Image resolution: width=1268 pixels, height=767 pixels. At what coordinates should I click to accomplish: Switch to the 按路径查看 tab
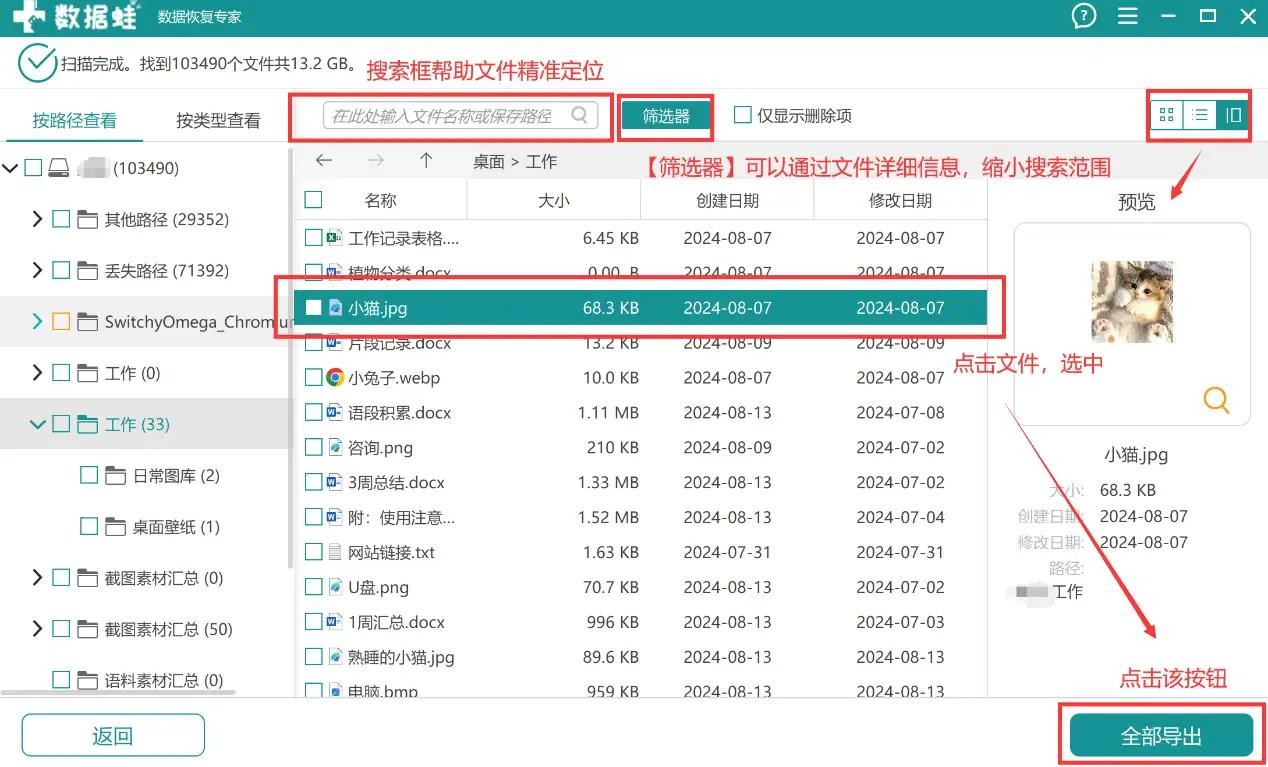click(x=75, y=120)
